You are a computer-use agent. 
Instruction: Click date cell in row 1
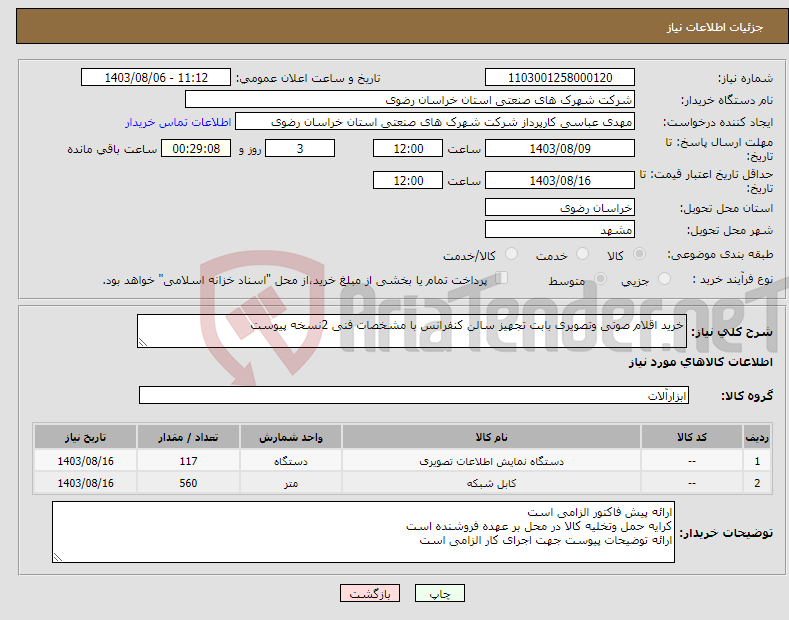click(85, 461)
